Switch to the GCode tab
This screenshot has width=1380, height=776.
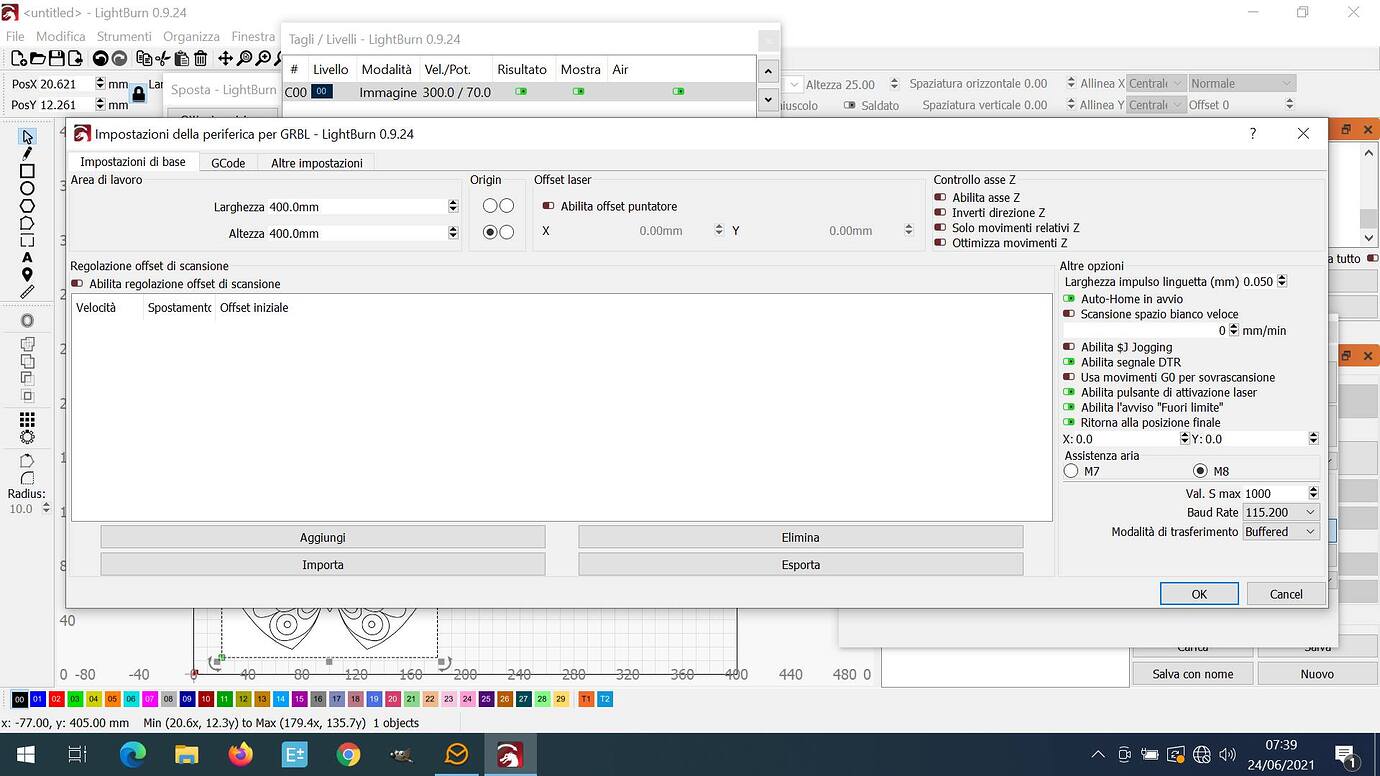[x=228, y=162]
